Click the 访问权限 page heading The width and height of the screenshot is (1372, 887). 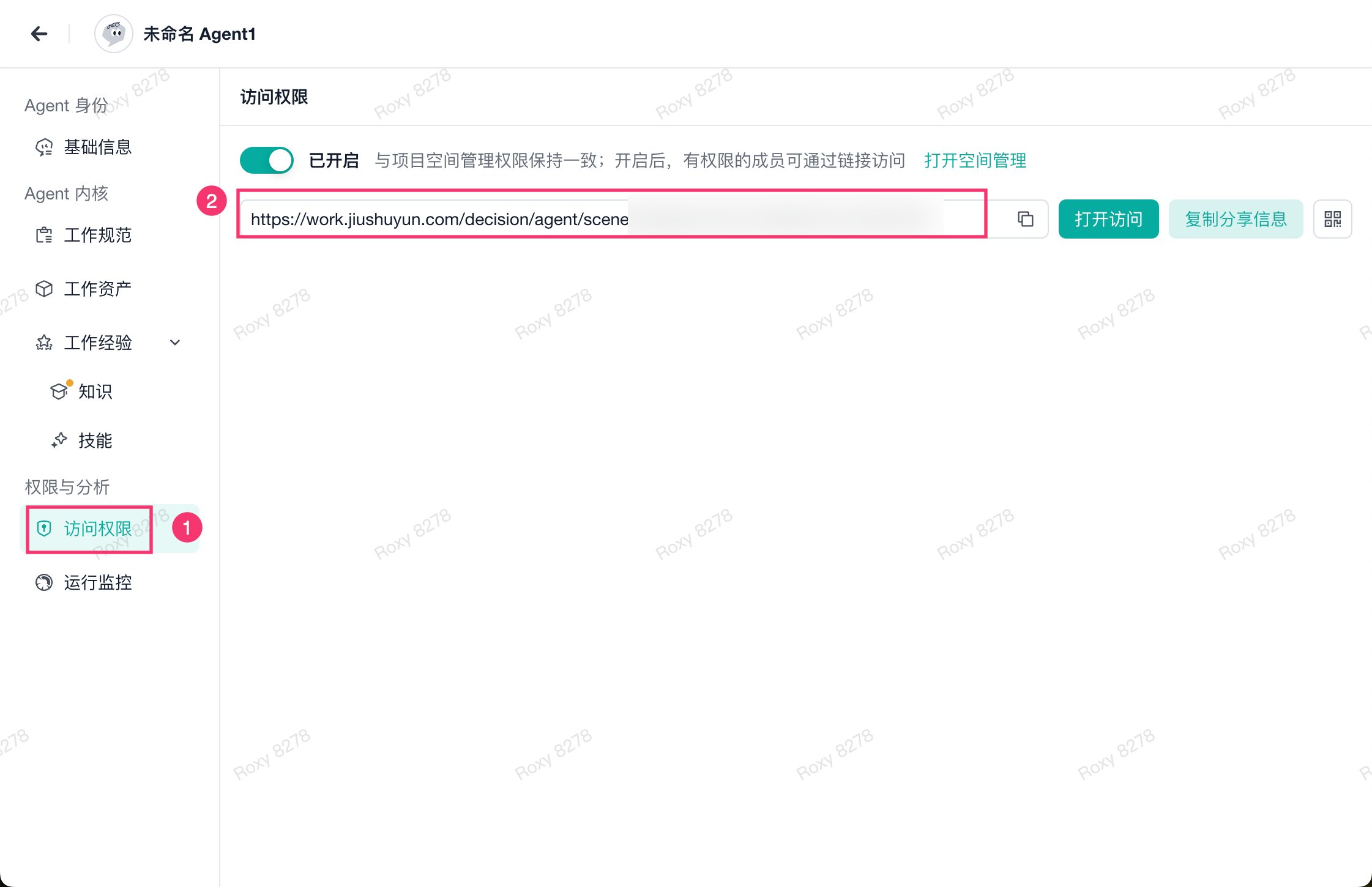pyautogui.click(x=274, y=97)
